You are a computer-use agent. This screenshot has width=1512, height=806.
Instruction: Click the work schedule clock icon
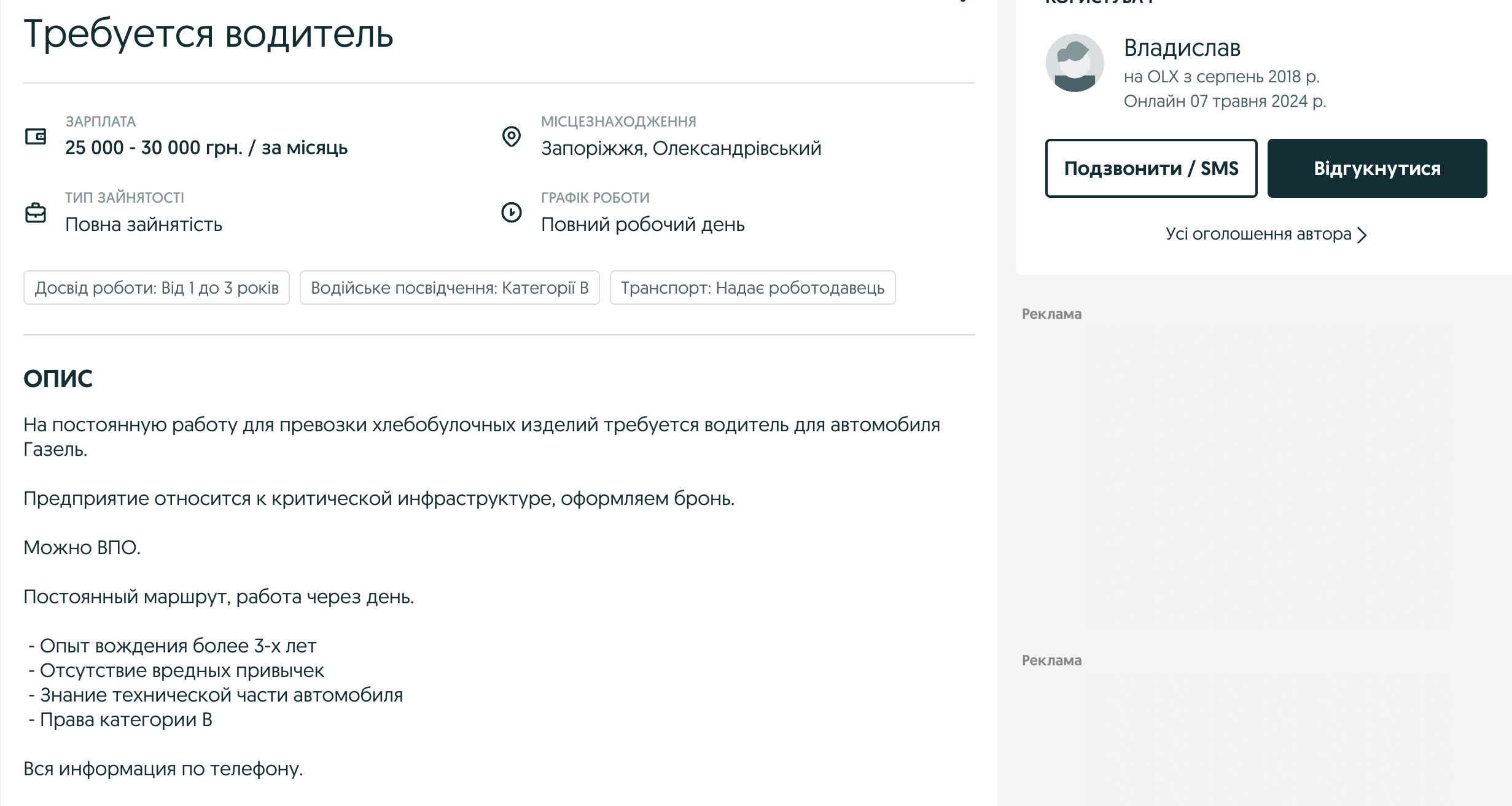(x=511, y=213)
